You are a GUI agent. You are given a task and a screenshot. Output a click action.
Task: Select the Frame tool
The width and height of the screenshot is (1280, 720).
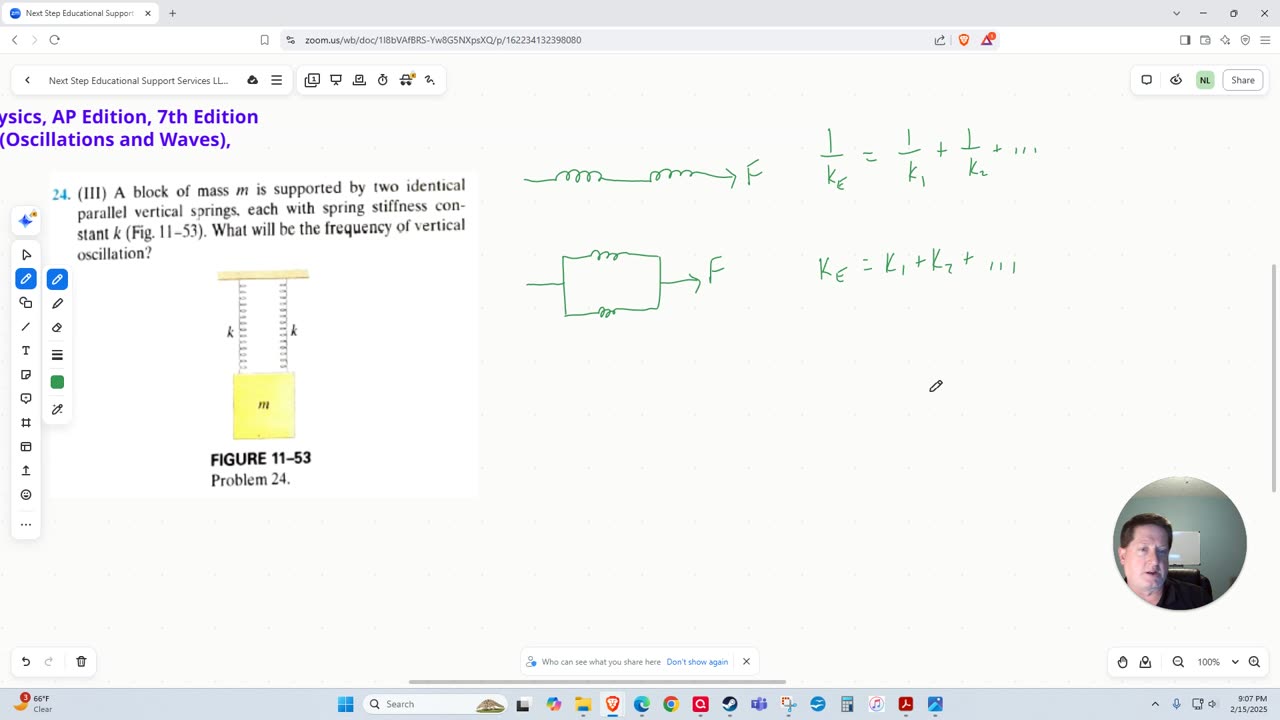(26, 423)
